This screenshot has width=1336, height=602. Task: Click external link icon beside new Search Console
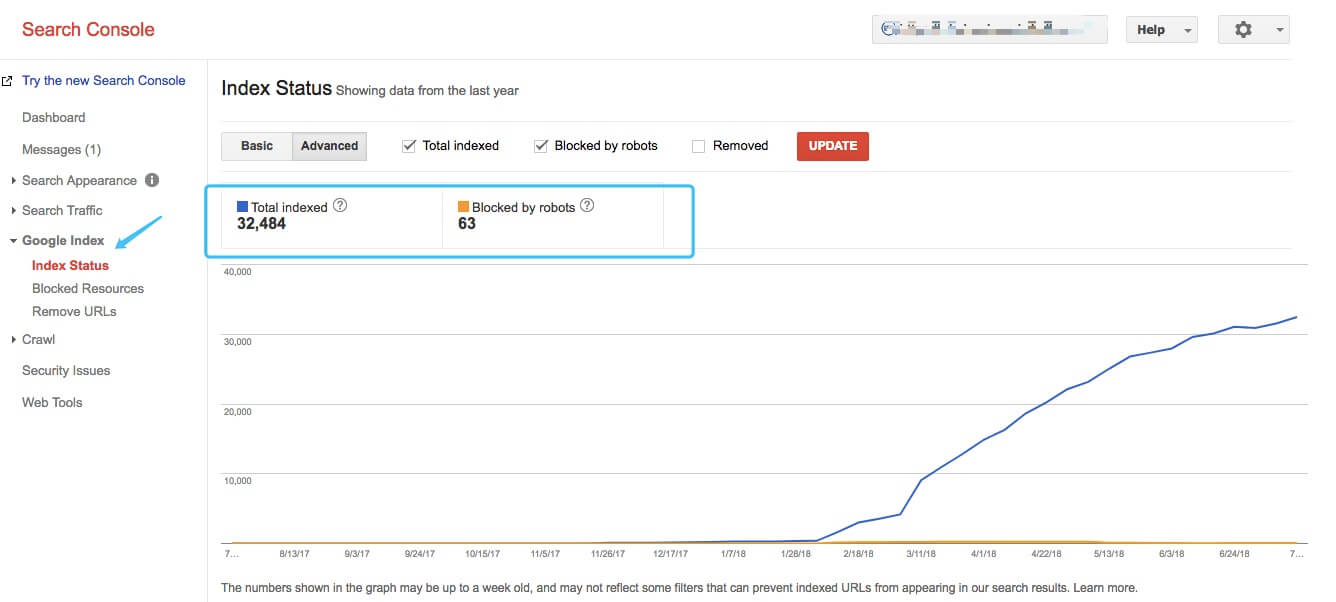point(7,81)
